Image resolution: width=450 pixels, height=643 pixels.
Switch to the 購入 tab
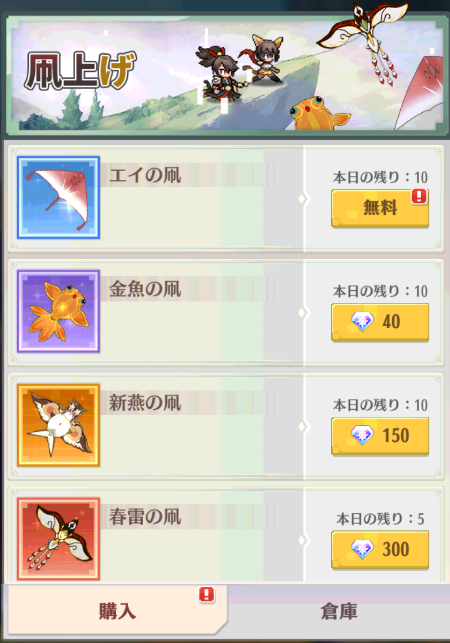coord(117,611)
